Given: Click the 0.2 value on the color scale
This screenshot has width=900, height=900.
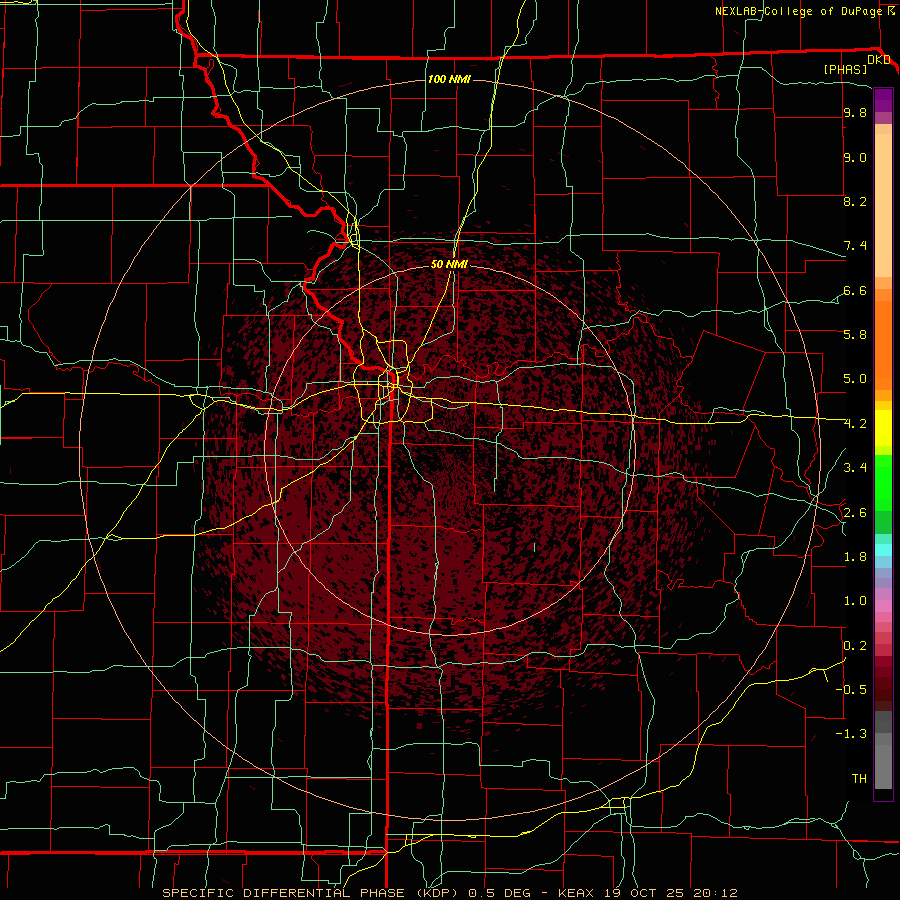Looking at the screenshot, I should click(855, 646).
